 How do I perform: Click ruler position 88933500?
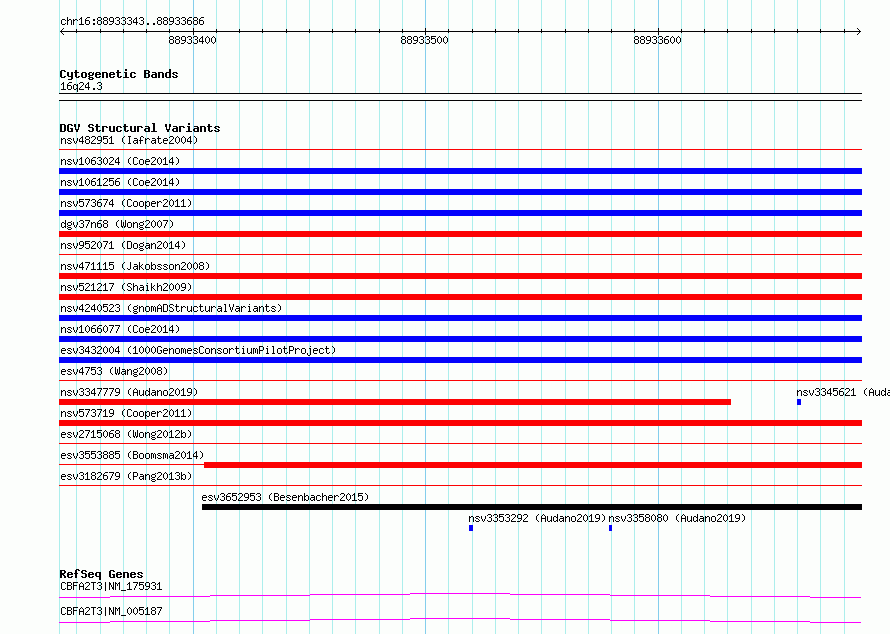pos(425,40)
